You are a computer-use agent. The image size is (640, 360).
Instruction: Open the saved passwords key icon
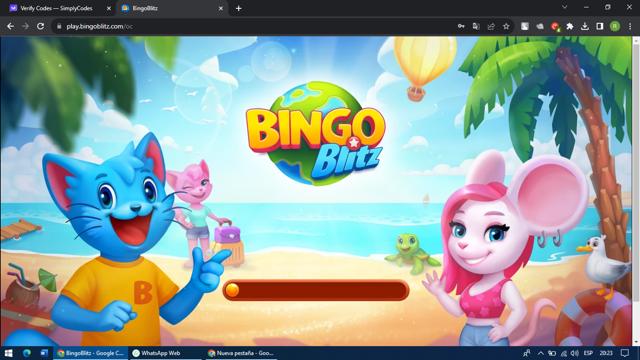461,26
